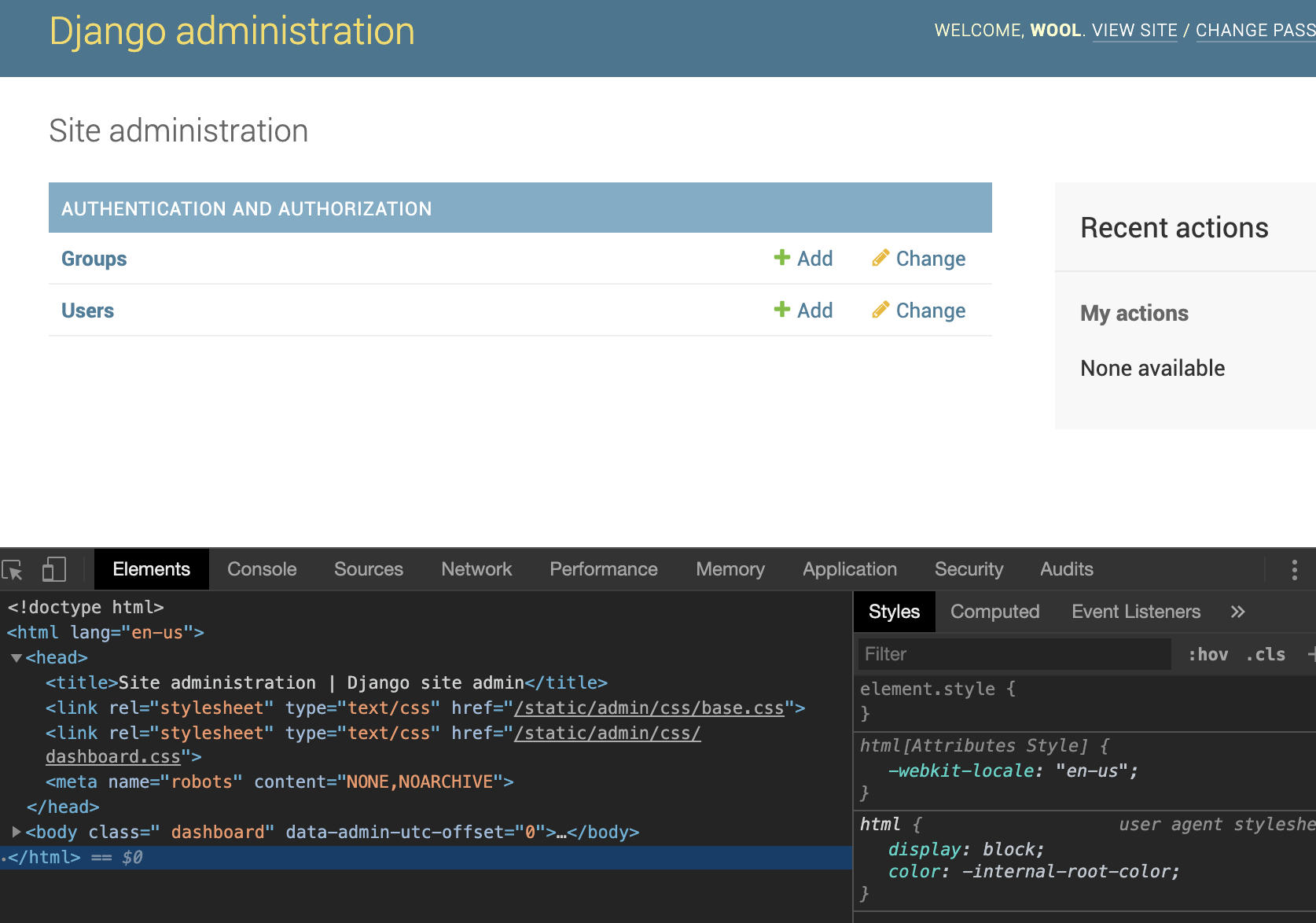Show more Styles pane tabs chevron
The width and height of the screenshot is (1316, 923).
[x=1237, y=612]
